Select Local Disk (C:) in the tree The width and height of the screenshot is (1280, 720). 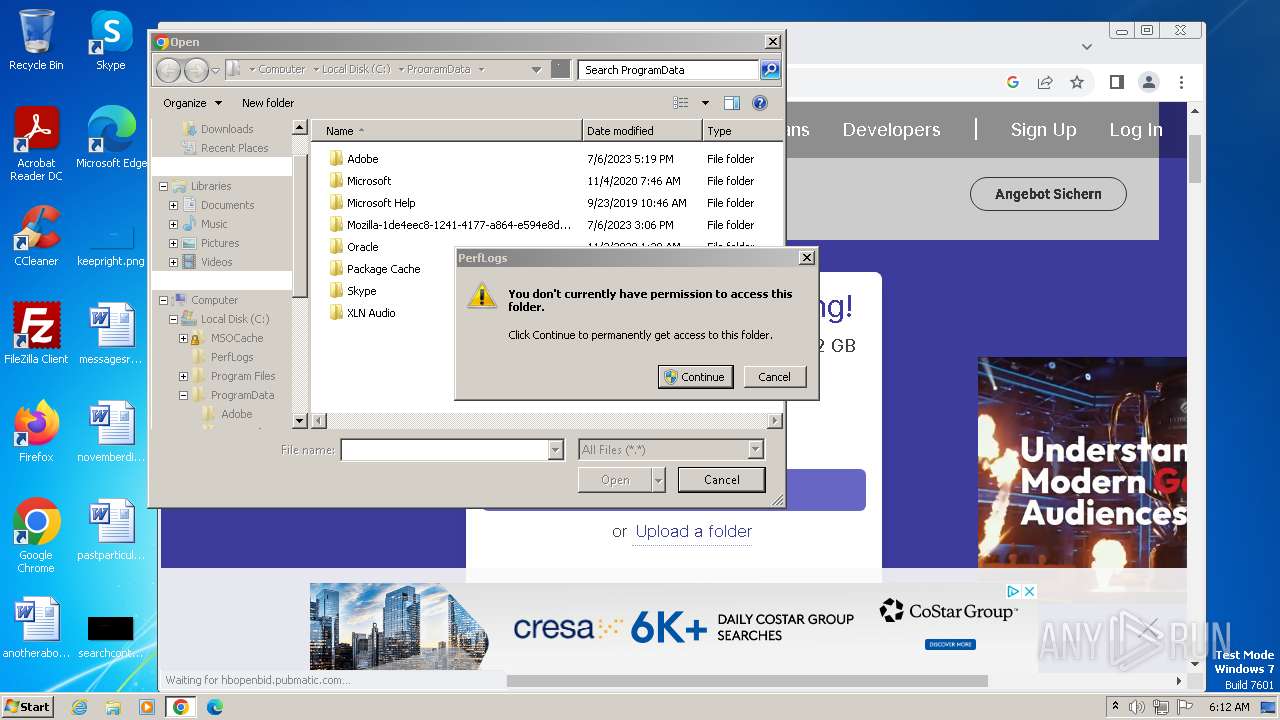[235, 319]
